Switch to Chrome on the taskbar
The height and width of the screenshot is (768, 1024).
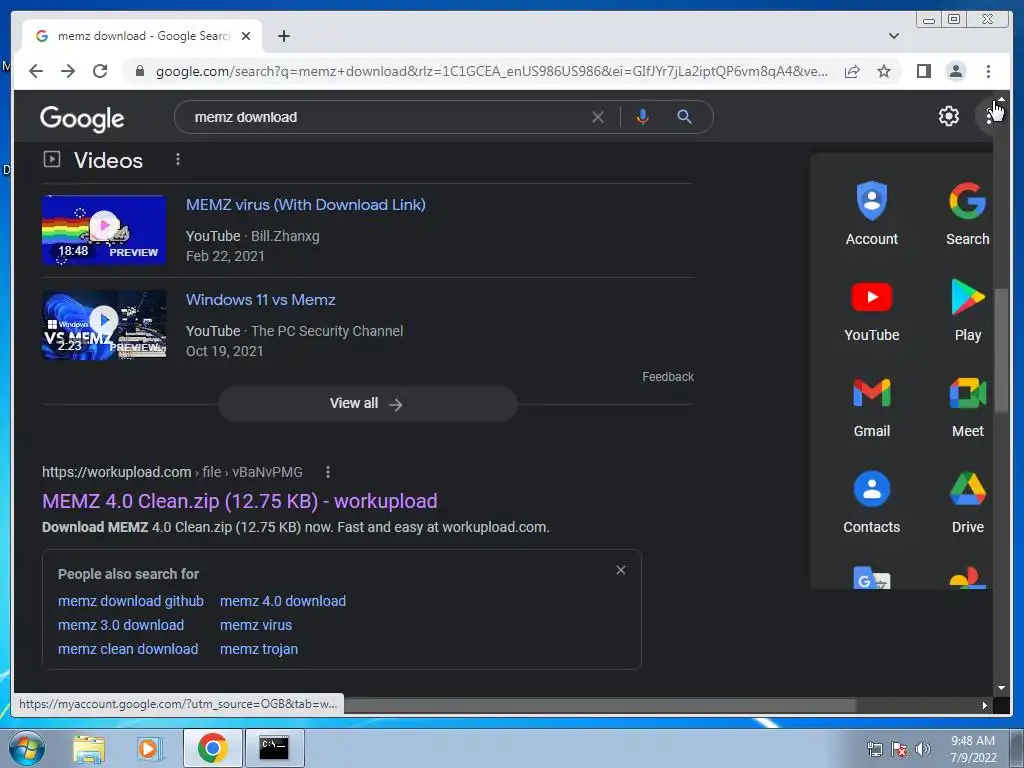click(212, 748)
